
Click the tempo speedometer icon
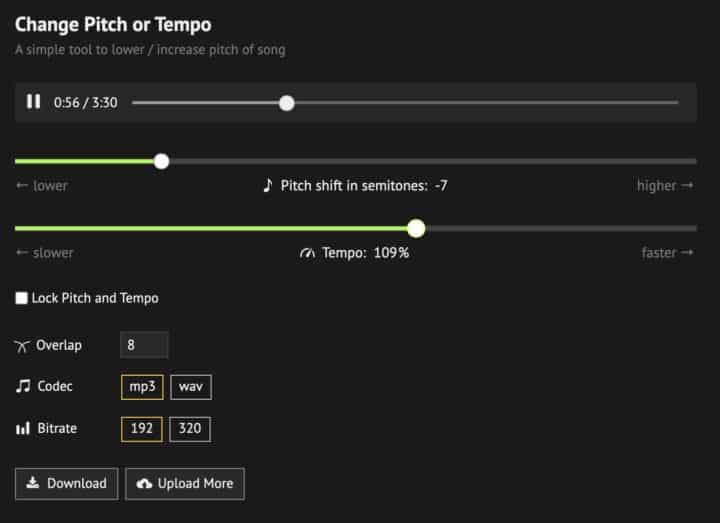pos(307,253)
